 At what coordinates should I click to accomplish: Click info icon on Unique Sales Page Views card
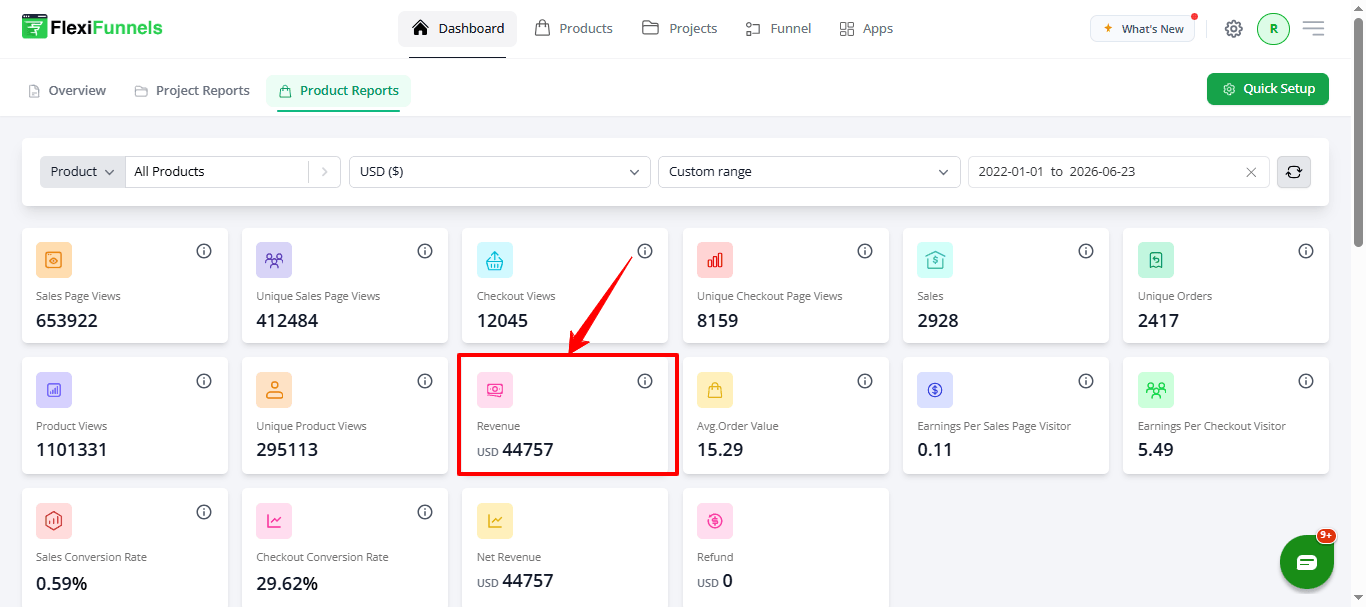coord(425,251)
